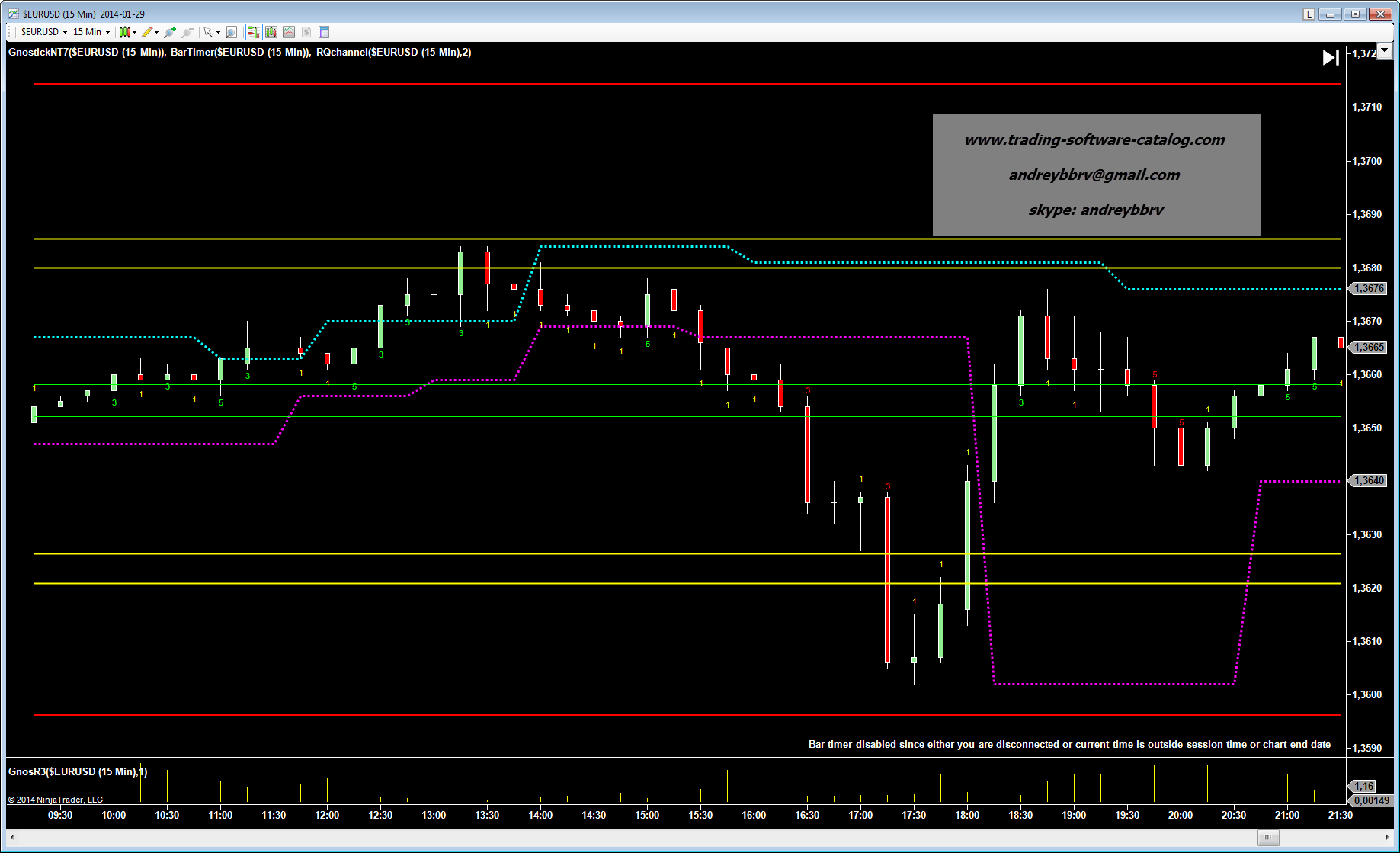
Task: Open the 15 Min interval dropdown
Action: [91, 32]
